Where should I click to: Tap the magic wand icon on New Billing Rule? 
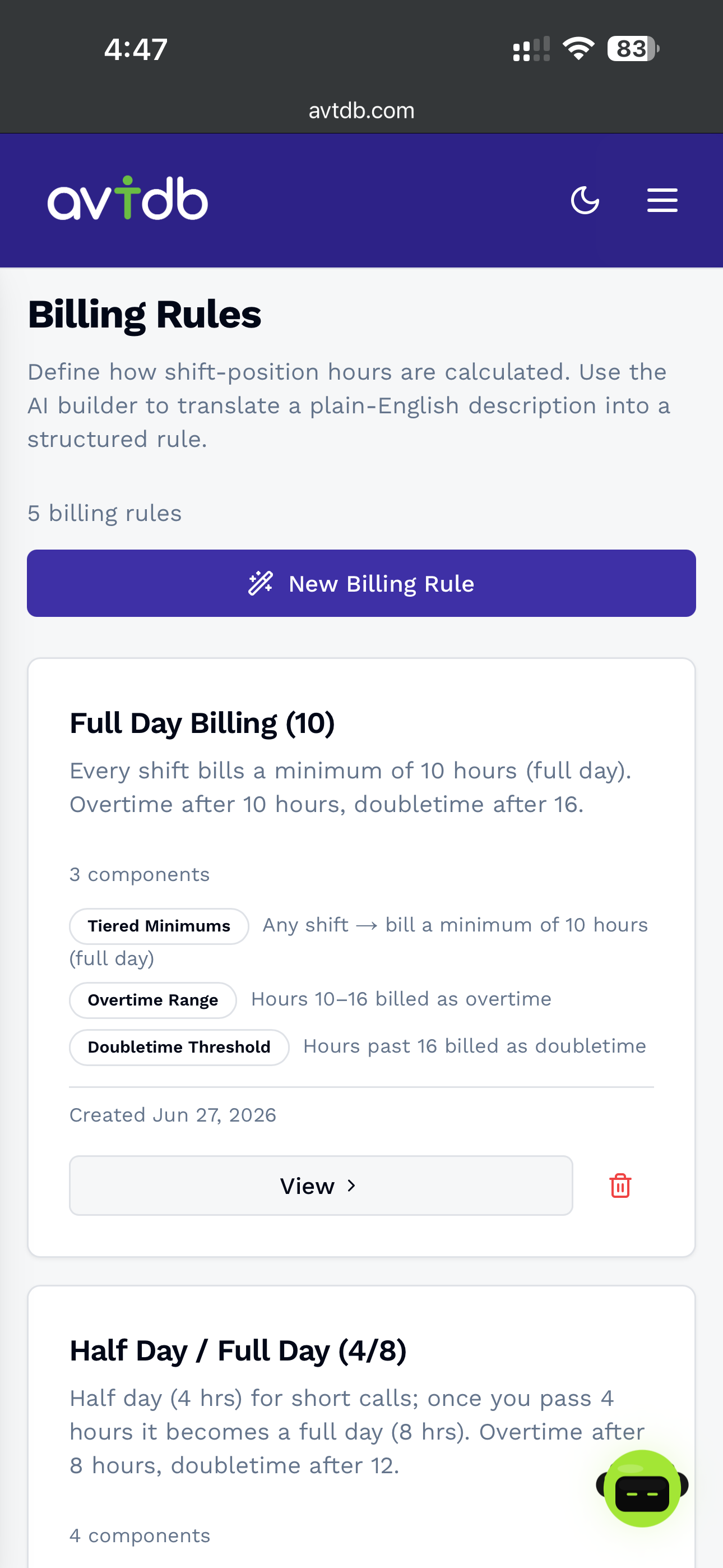click(261, 583)
